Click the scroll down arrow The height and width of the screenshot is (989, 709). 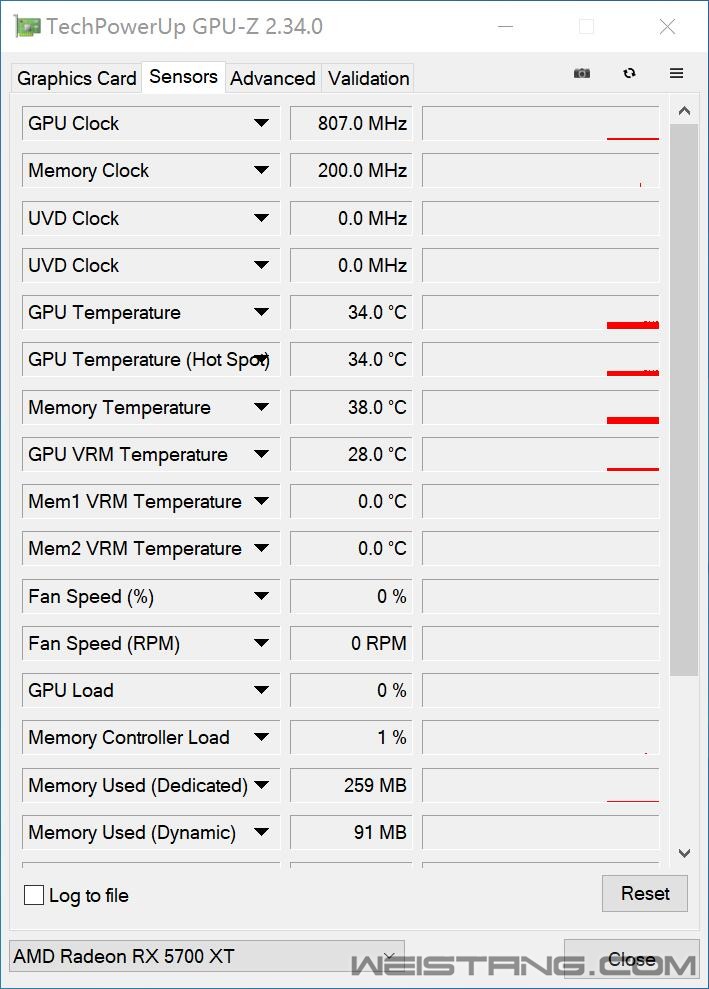684,853
